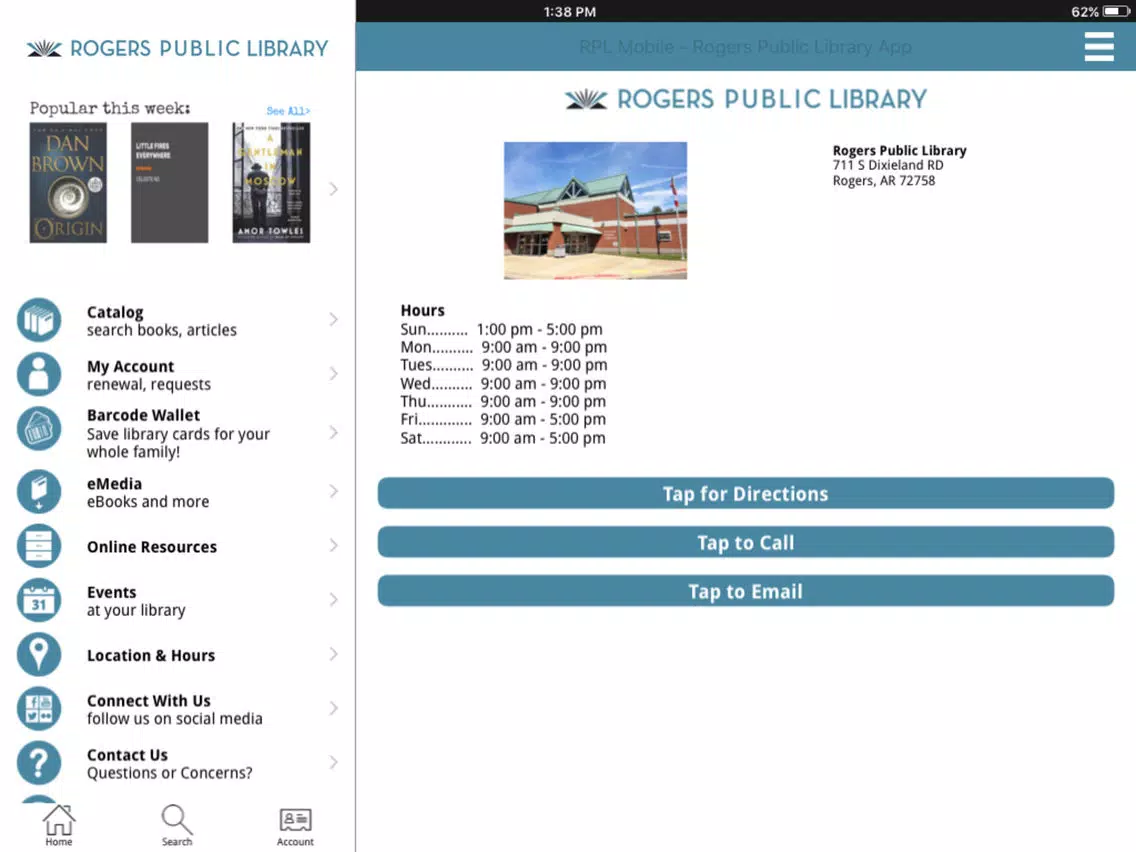This screenshot has width=1136, height=852.
Task: Open the Account tab
Action: (x=295, y=827)
